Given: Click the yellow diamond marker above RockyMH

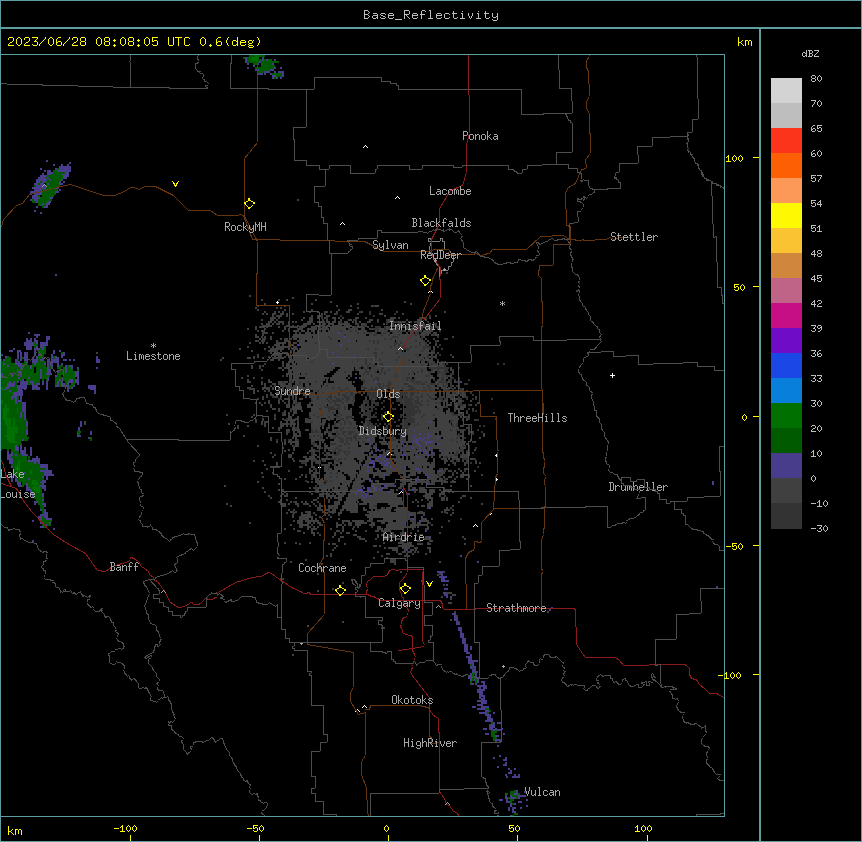Looking at the screenshot, I should pos(249,204).
